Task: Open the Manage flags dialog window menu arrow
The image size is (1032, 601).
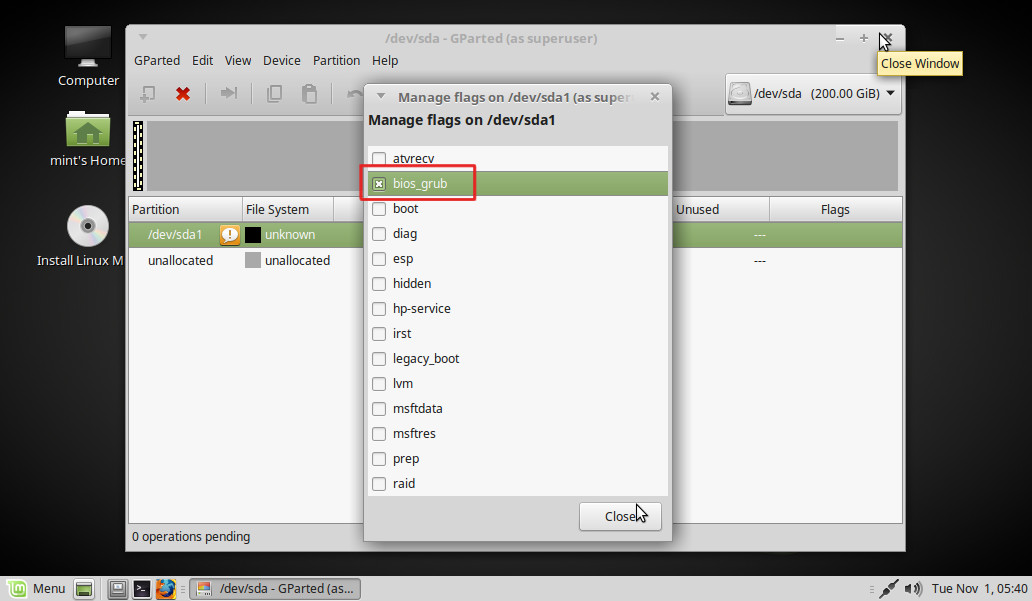Action: tap(381, 97)
